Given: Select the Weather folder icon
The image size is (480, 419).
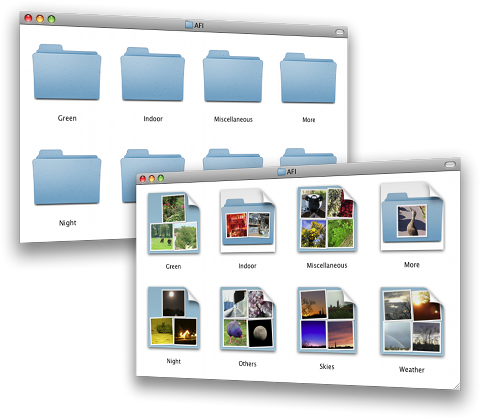Looking at the screenshot, I should click(x=412, y=322).
